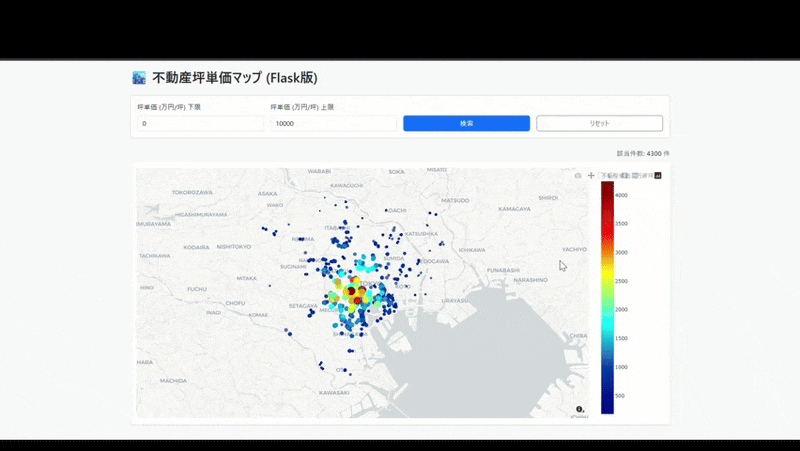Viewport: 800px width, 451px height.
Task: Click the 不動産坪単価マップ page title
Action: point(235,78)
